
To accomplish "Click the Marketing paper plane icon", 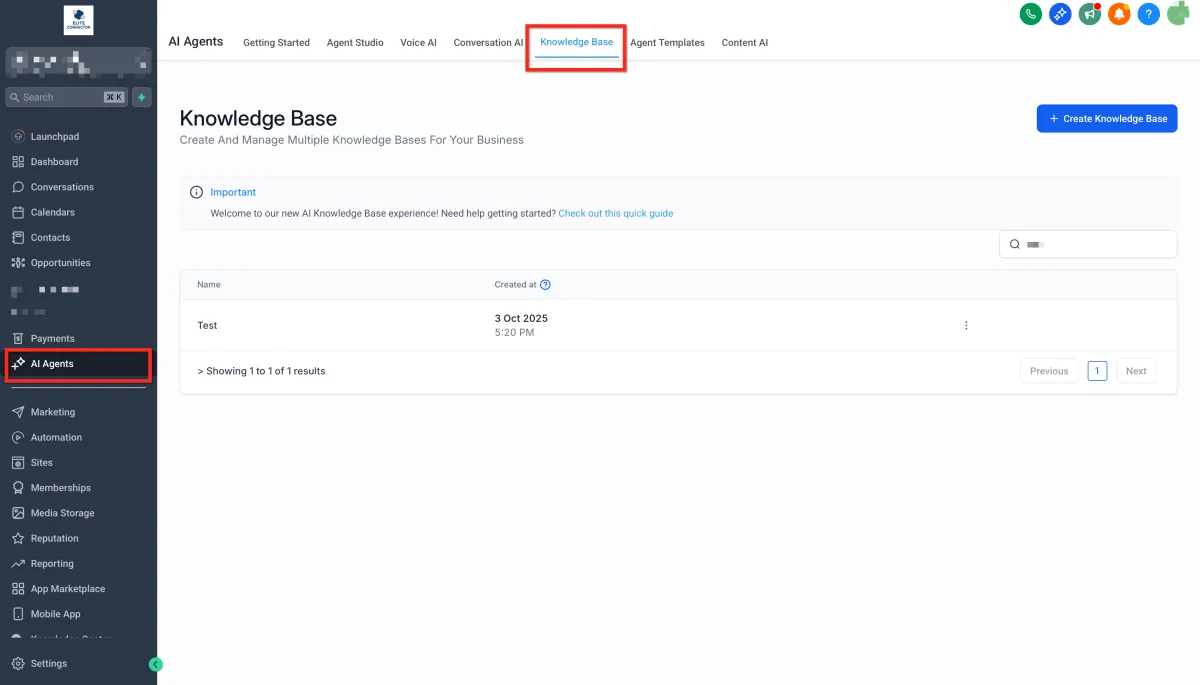I will coord(18,412).
